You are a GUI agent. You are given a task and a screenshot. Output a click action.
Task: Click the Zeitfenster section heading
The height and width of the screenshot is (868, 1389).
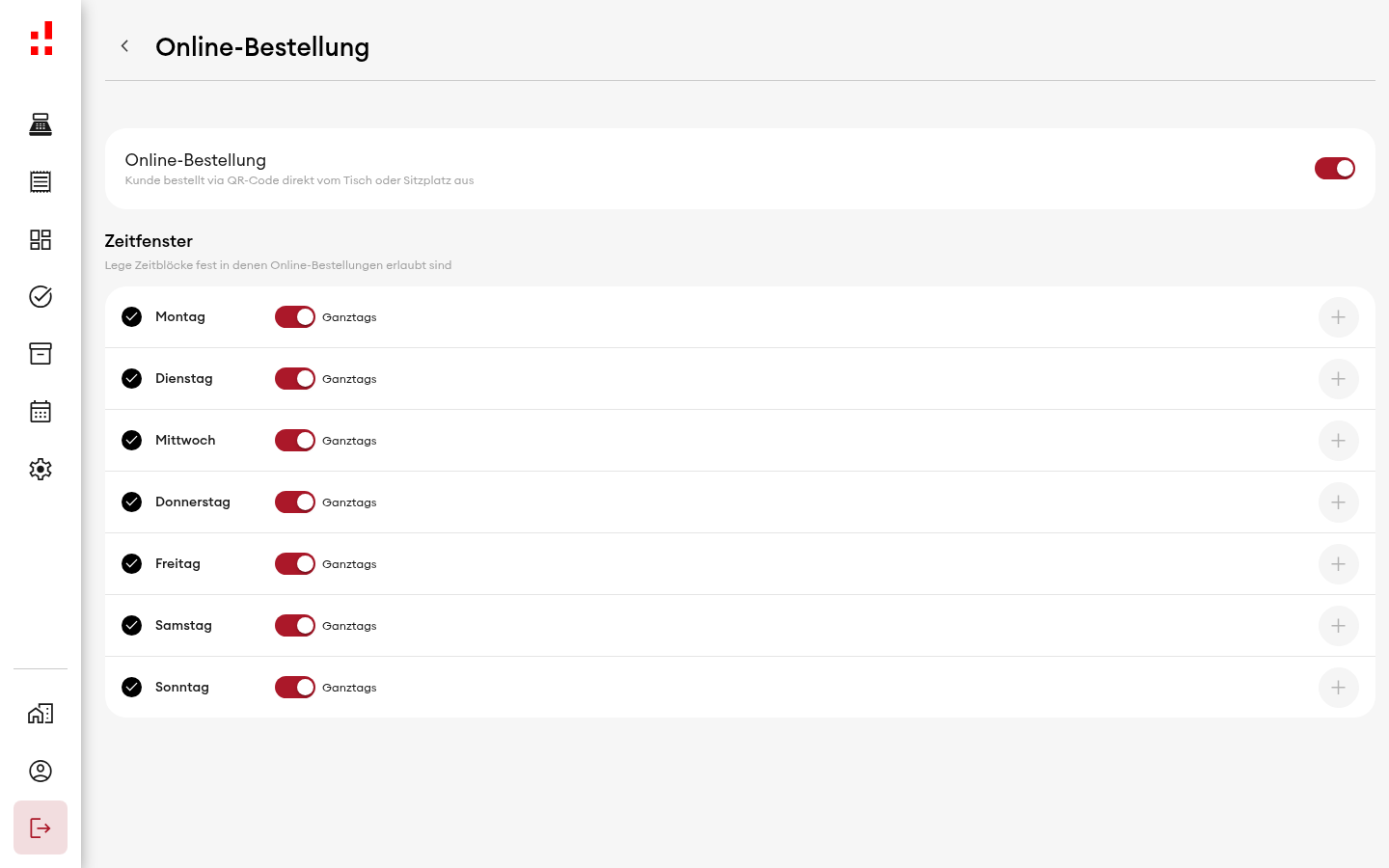(149, 241)
